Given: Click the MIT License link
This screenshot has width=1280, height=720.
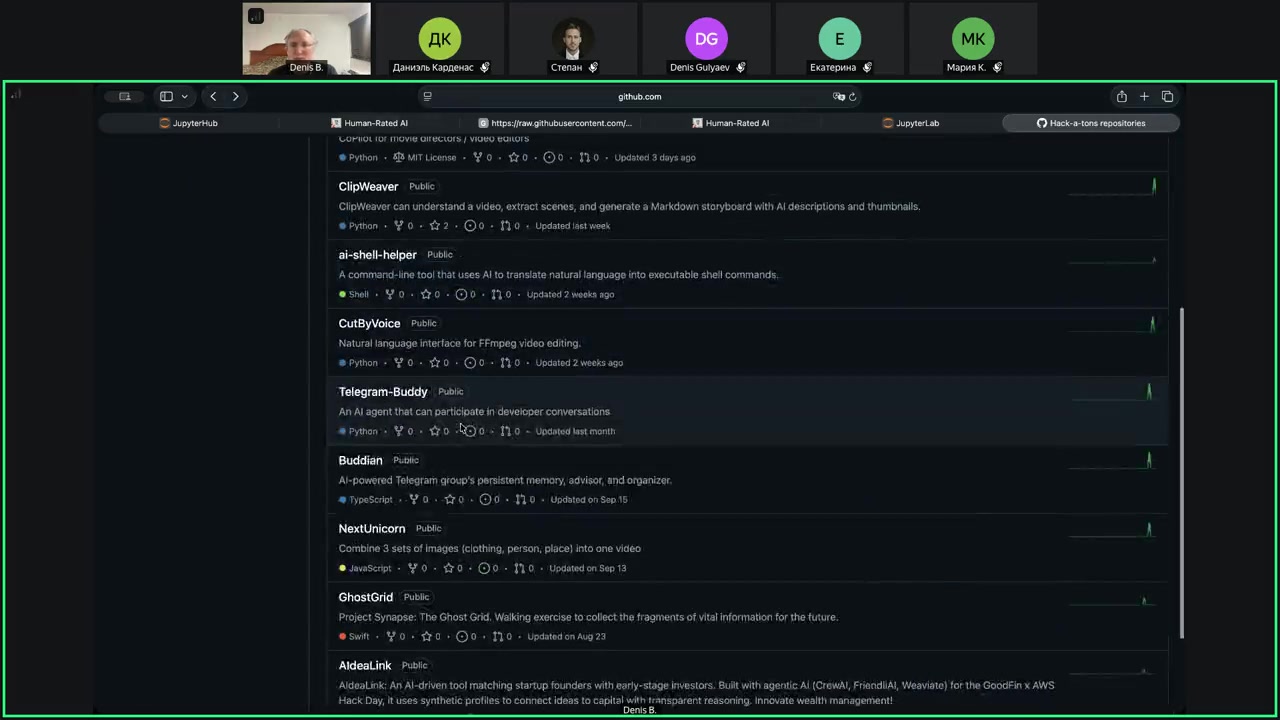Looking at the screenshot, I should click(425, 158).
